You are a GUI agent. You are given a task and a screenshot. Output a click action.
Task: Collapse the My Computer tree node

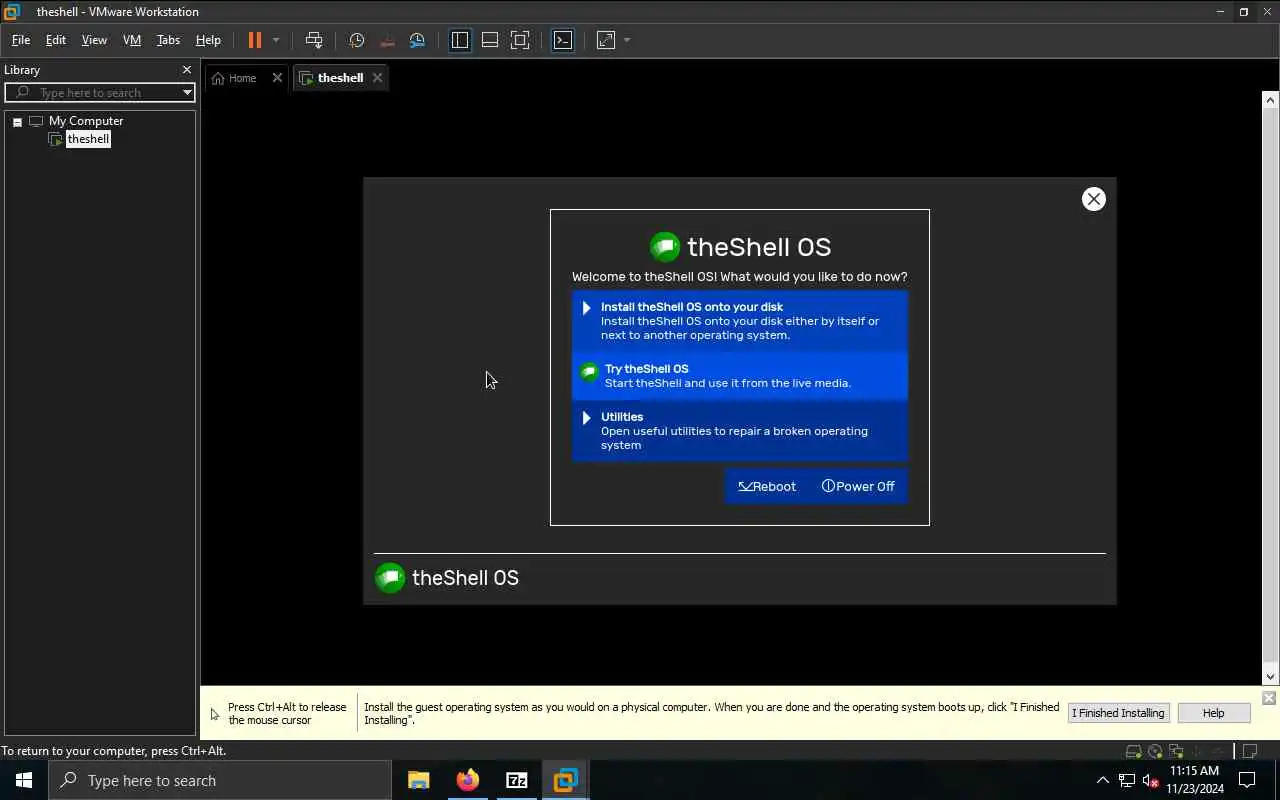pyautogui.click(x=17, y=121)
